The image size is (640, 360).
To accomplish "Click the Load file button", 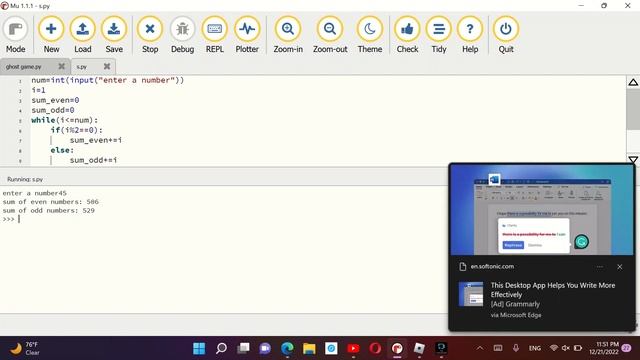I will pos(82,35).
